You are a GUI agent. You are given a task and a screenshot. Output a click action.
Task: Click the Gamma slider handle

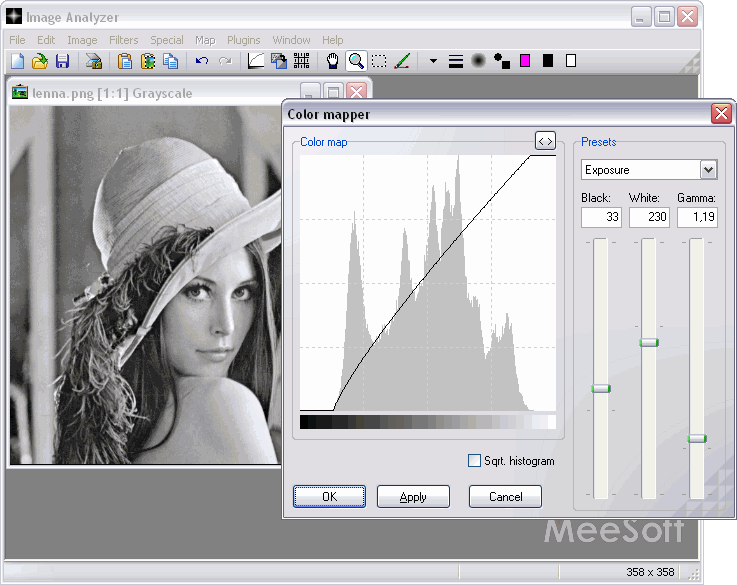(x=697, y=438)
